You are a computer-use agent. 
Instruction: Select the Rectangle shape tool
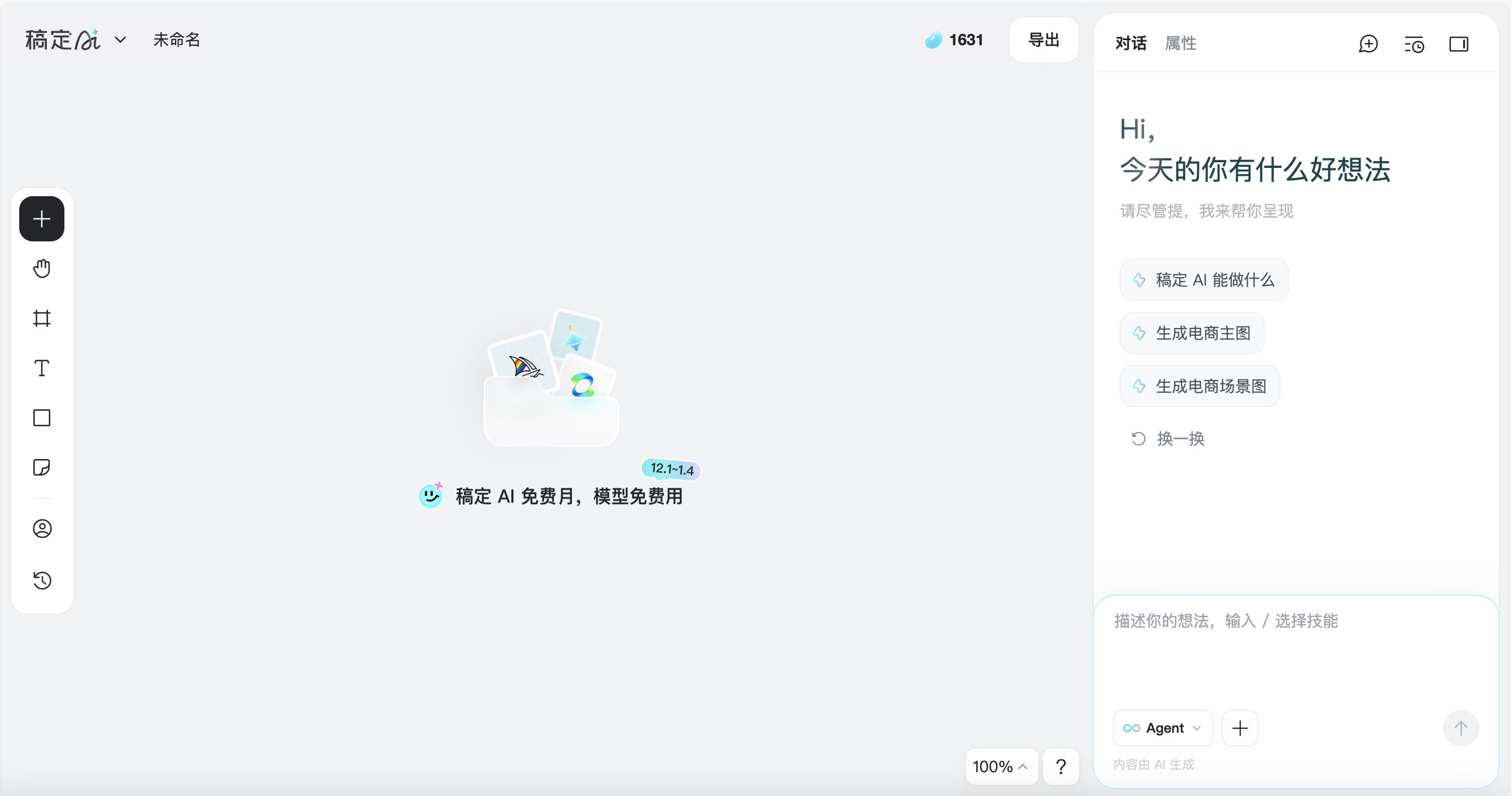click(42, 418)
